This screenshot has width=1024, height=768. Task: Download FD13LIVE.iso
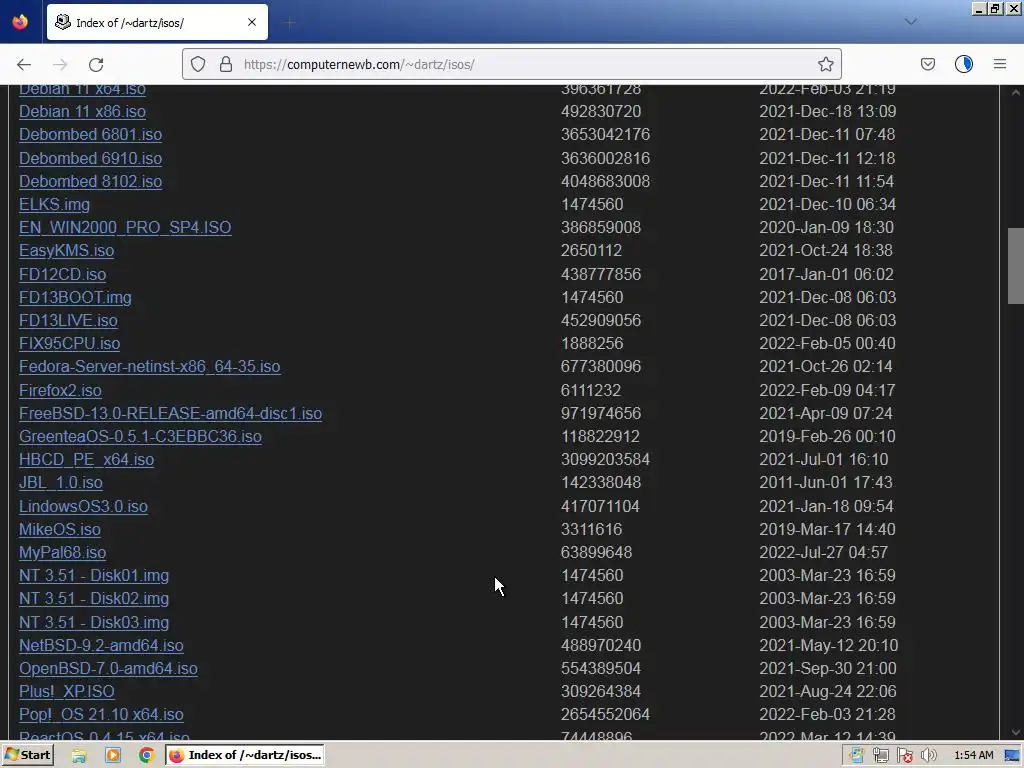click(x=68, y=320)
